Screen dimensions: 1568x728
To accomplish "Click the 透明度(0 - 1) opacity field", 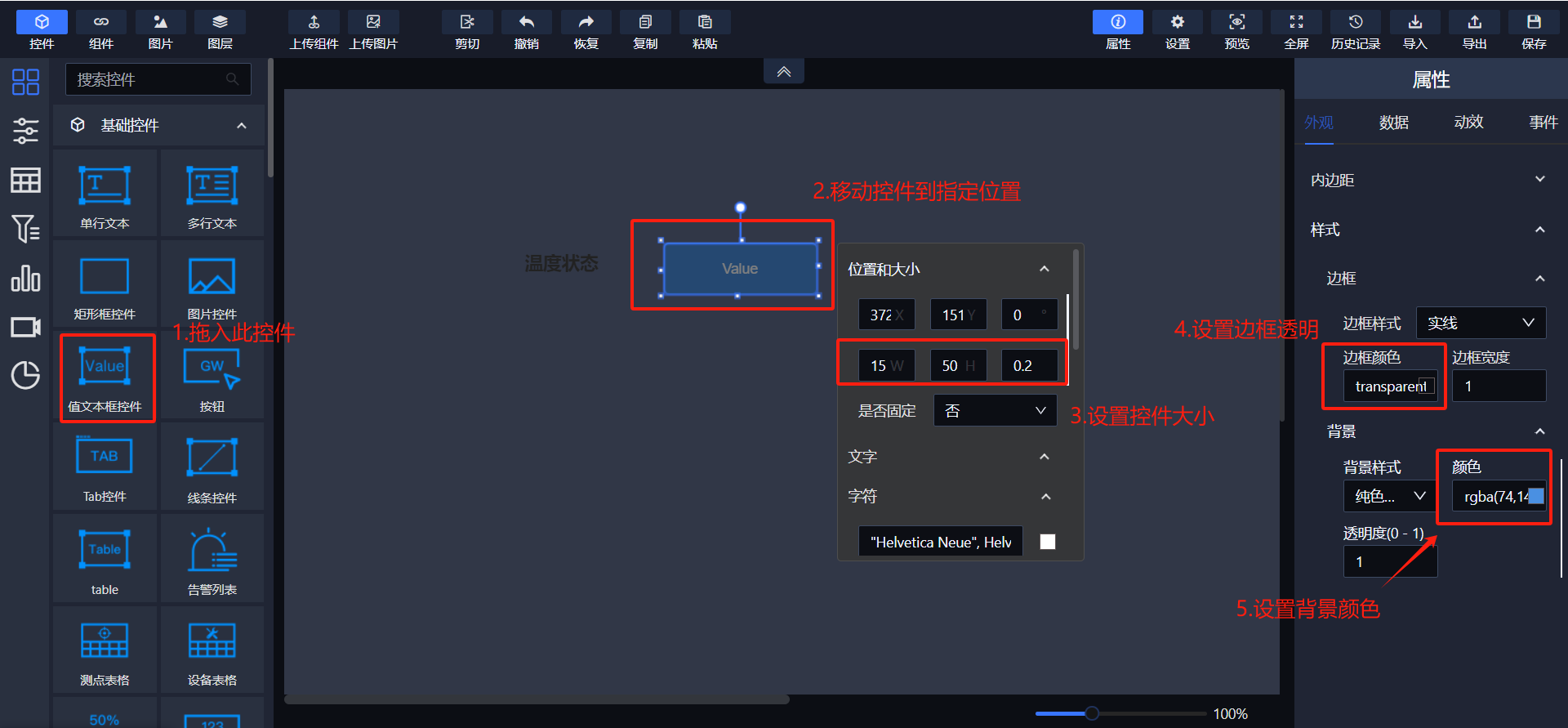I will pyautogui.click(x=1390, y=561).
